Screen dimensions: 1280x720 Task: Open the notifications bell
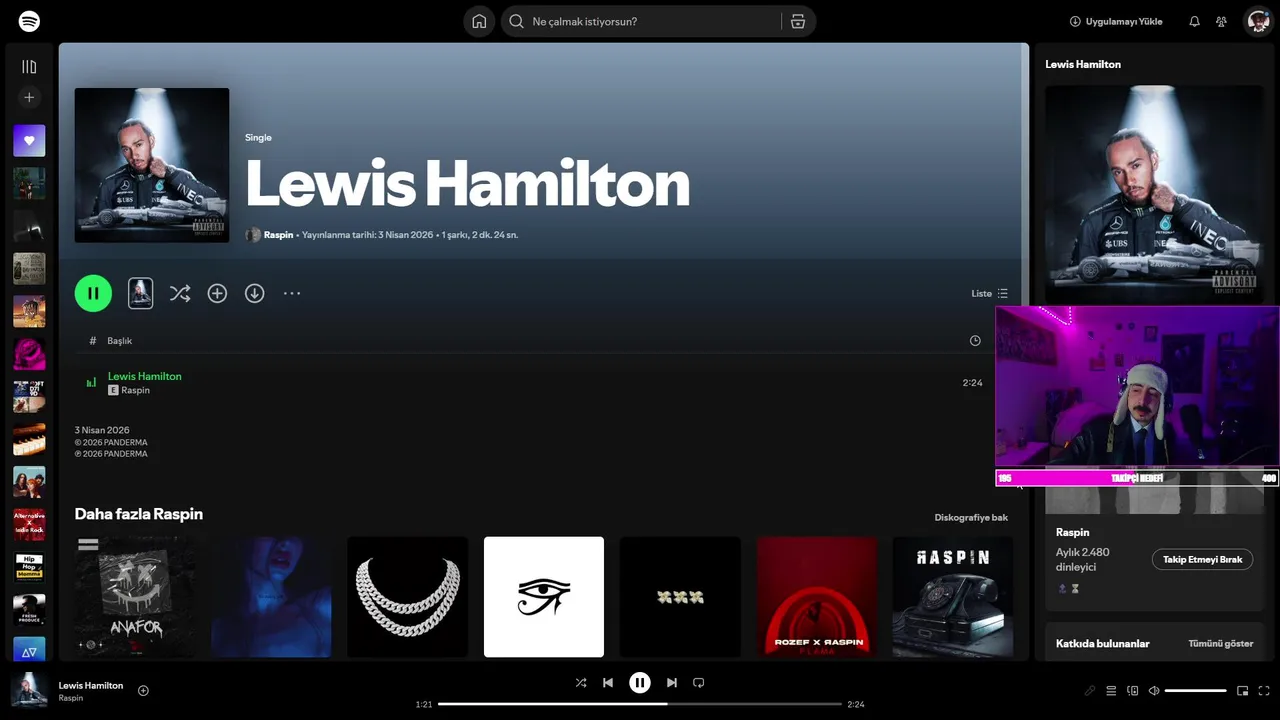coord(1194,21)
